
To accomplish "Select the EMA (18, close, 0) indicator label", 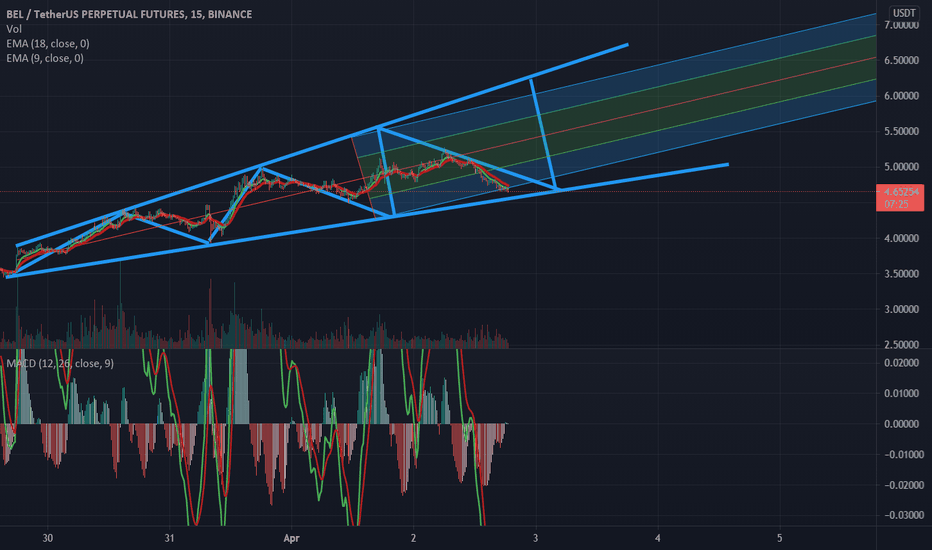I will tap(48, 43).
